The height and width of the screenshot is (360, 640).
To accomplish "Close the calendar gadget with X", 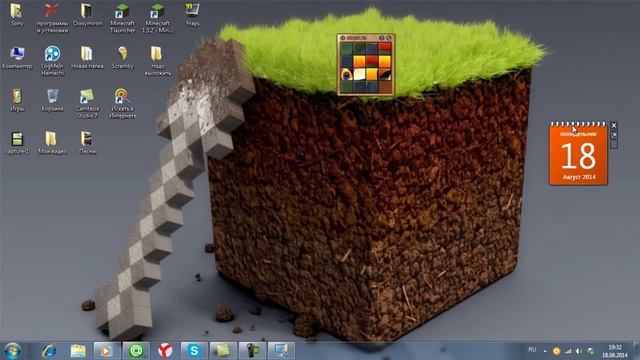I will pos(614,125).
